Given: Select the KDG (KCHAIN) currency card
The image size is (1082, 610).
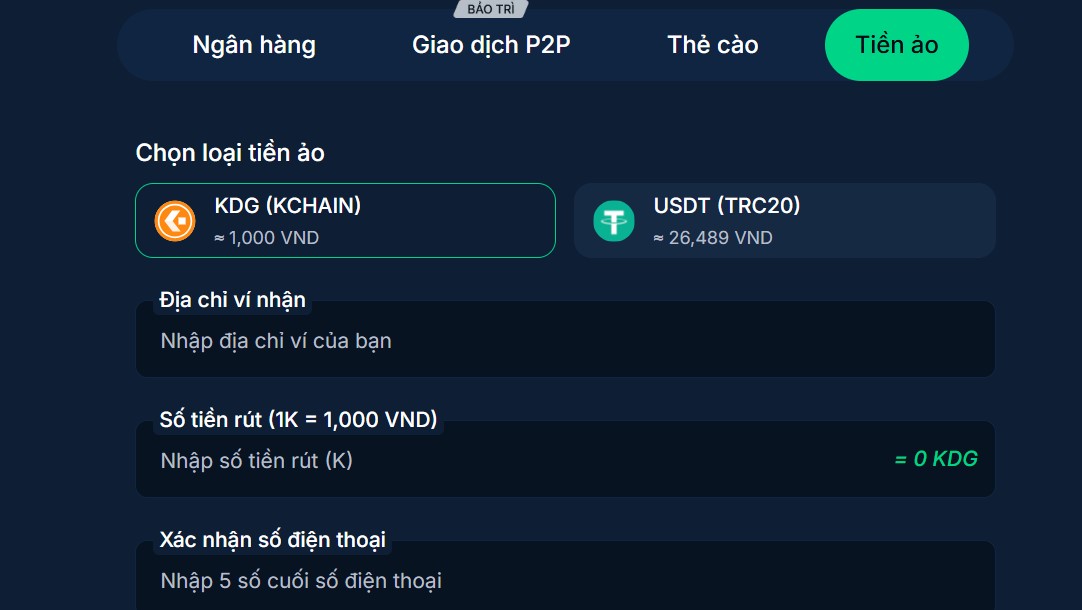Looking at the screenshot, I should click(x=345, y=220).
